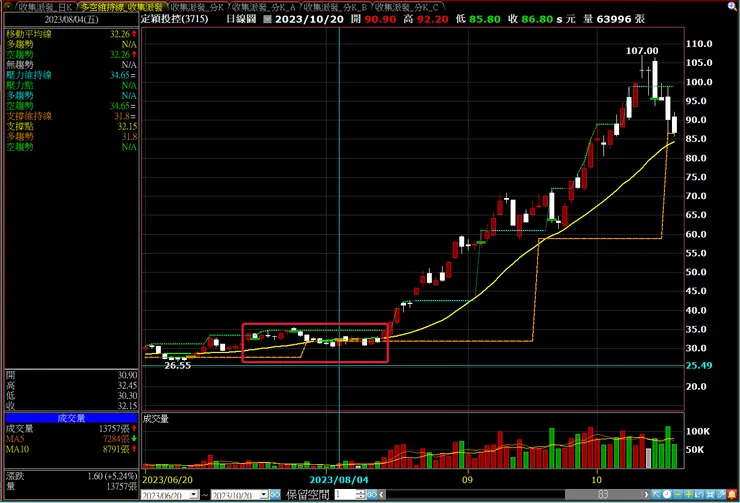Click the 成交量 volume pane title
This screenshot has height=503, width=740.
click(156, 419)
